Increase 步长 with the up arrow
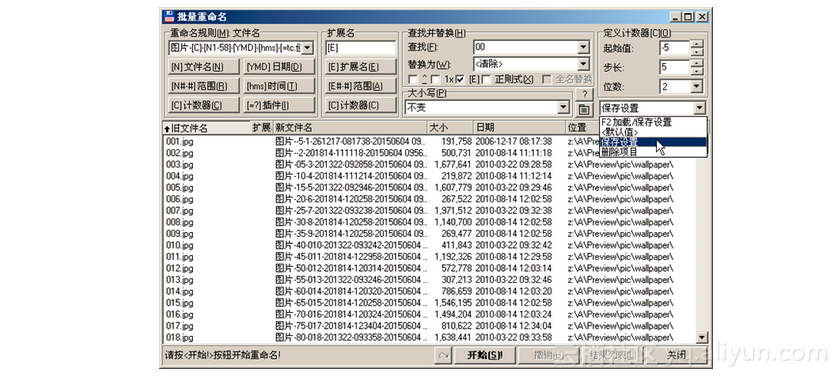The image size is (839, 378). (696, 63)
